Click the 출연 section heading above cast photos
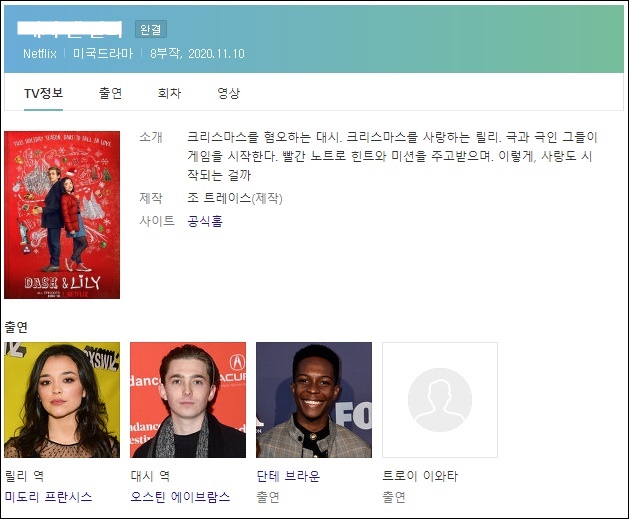The height and width of the screenshot is (519, 629). (x=16, y=327)
